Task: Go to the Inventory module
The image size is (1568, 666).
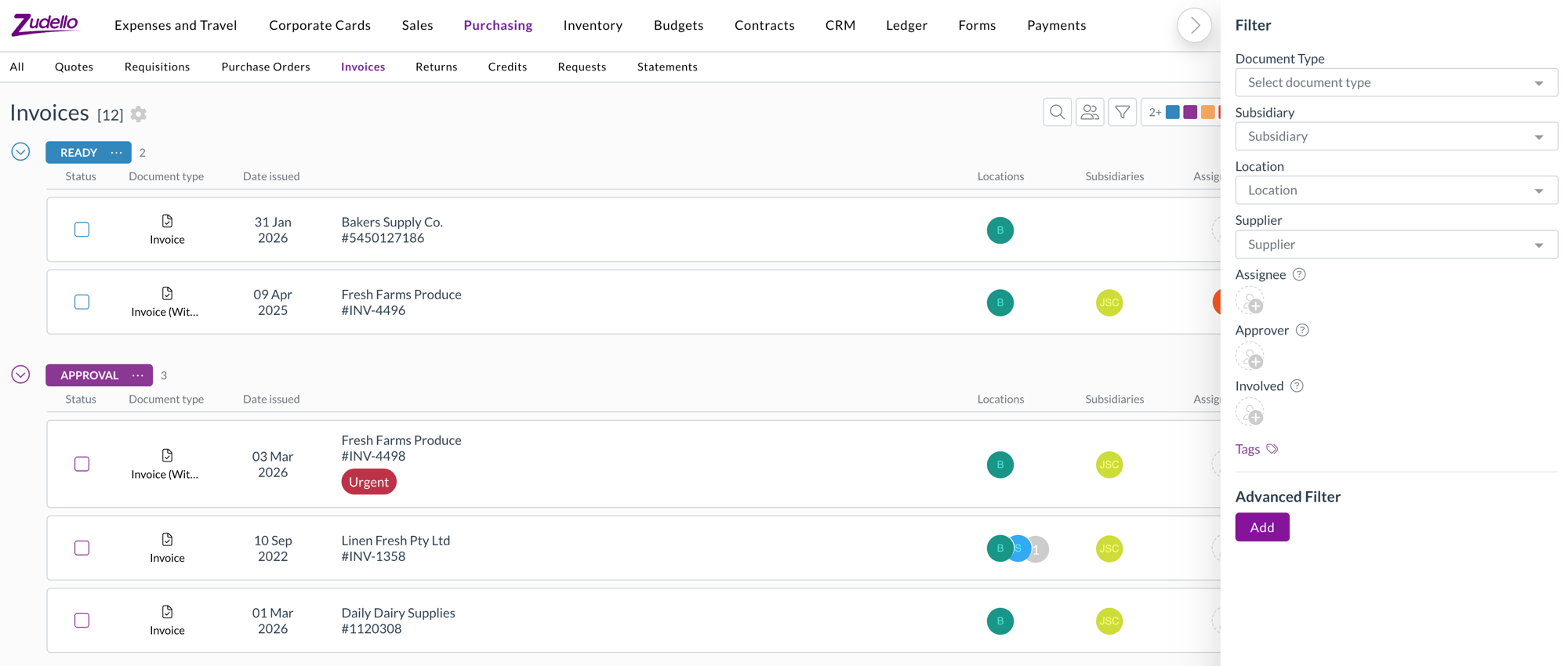Action: 593,25
